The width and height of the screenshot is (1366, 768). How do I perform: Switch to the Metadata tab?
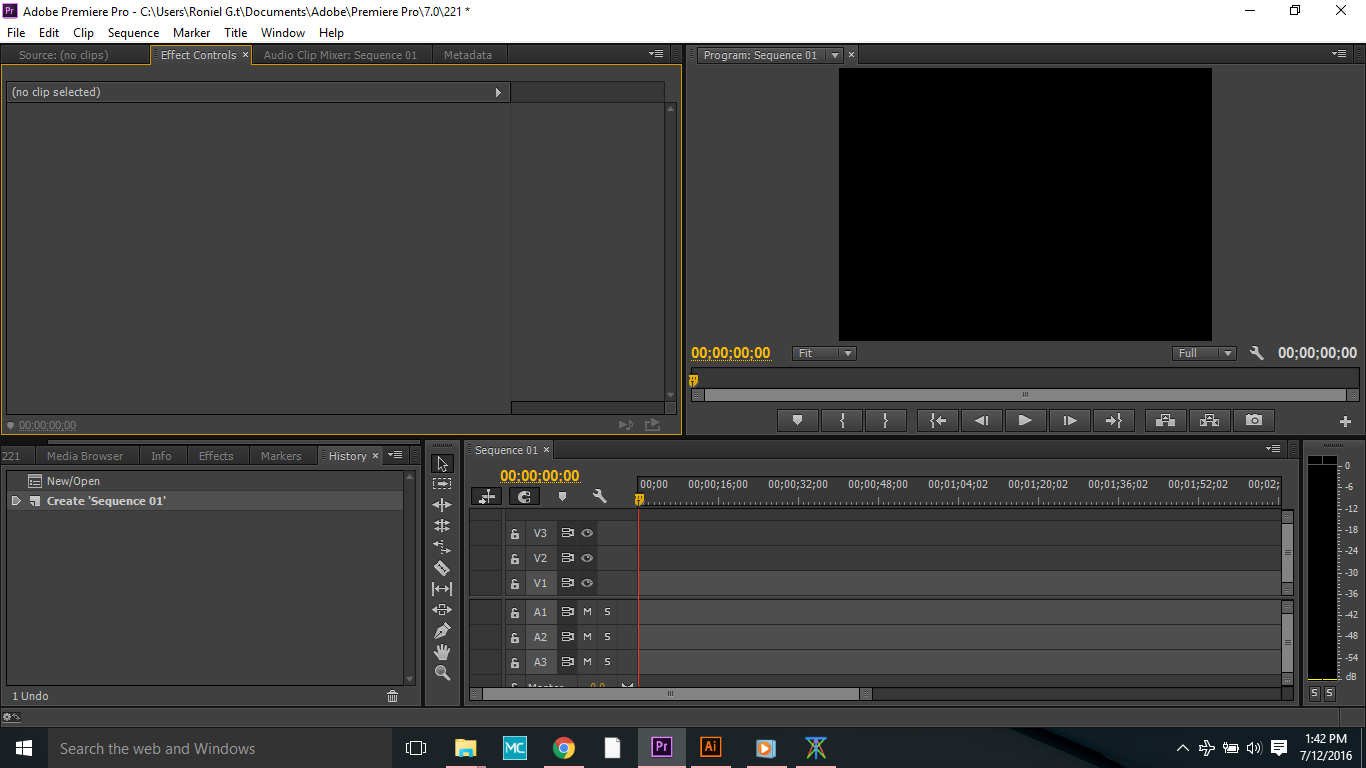468,55
